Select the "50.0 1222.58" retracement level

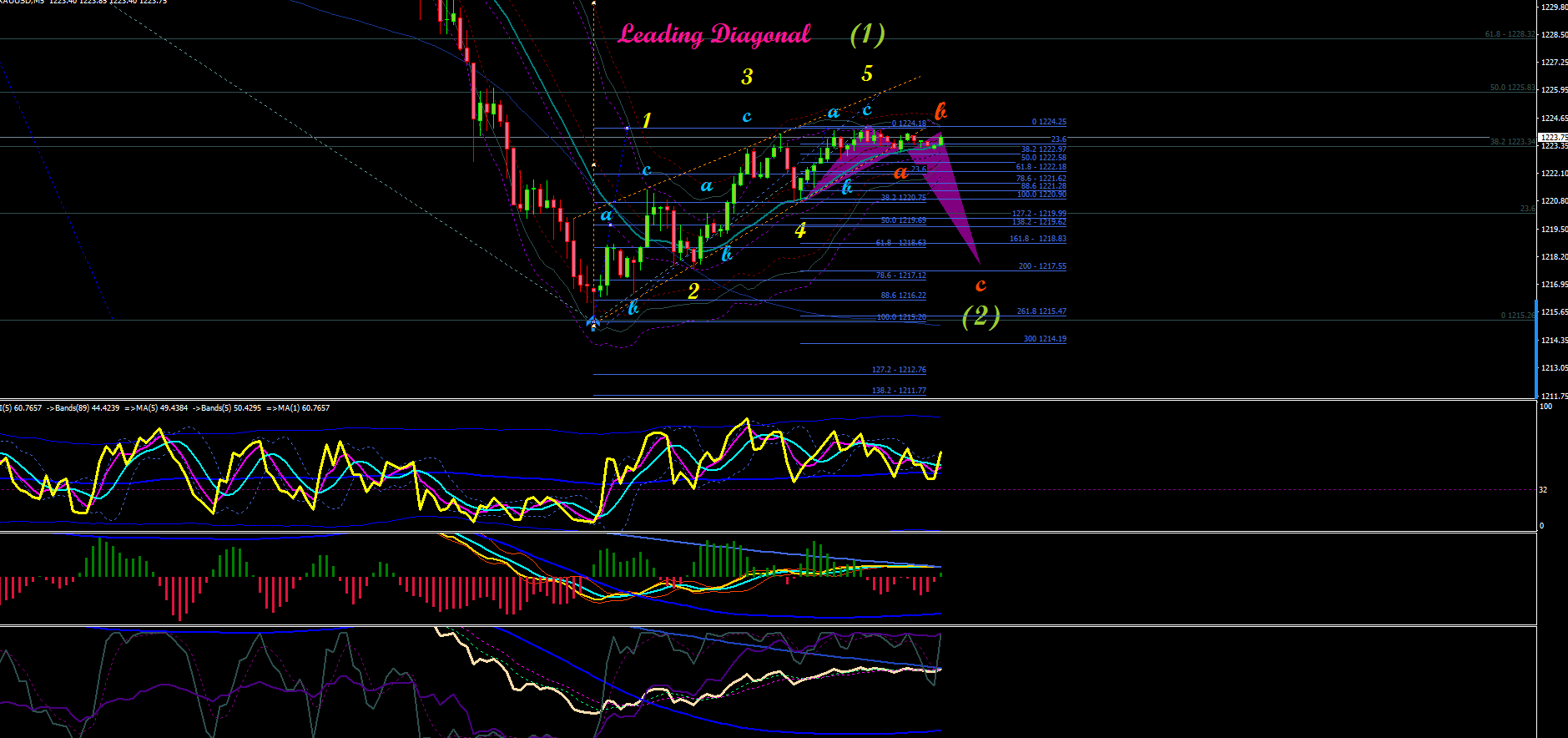(1043, 158)
